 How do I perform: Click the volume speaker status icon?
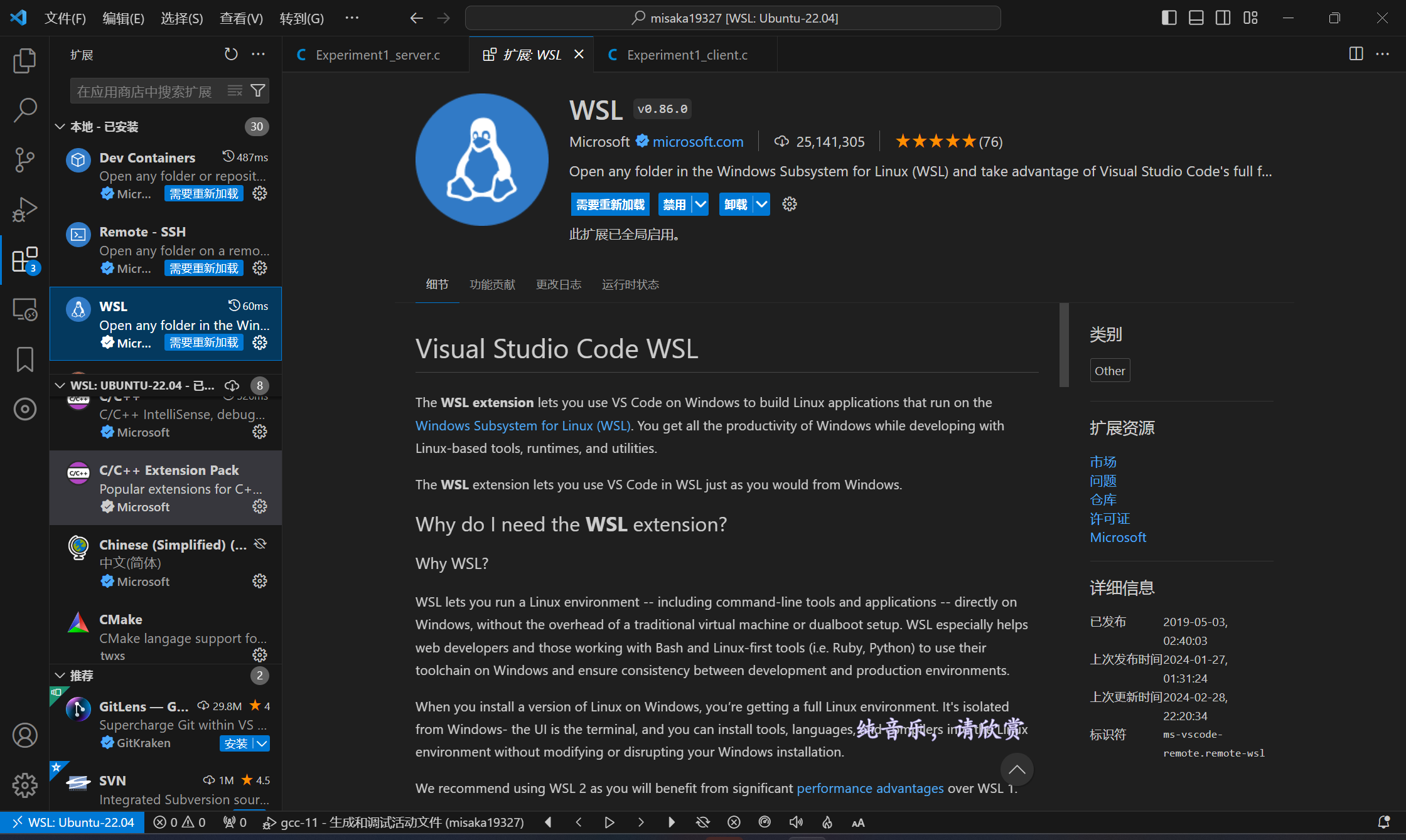(796, 822)
